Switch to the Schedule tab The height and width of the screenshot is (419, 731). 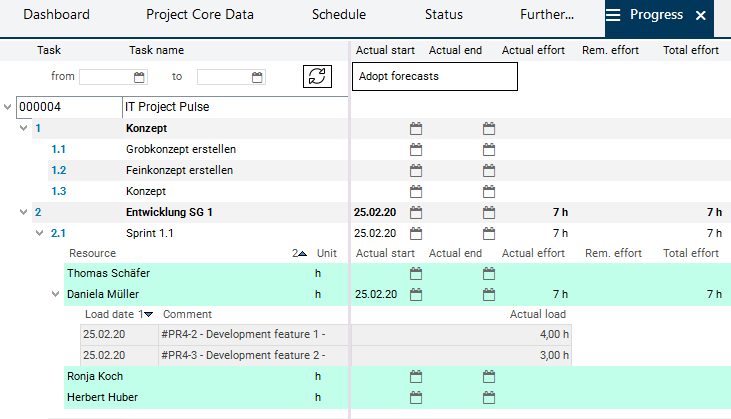click(x=338, y=16)
